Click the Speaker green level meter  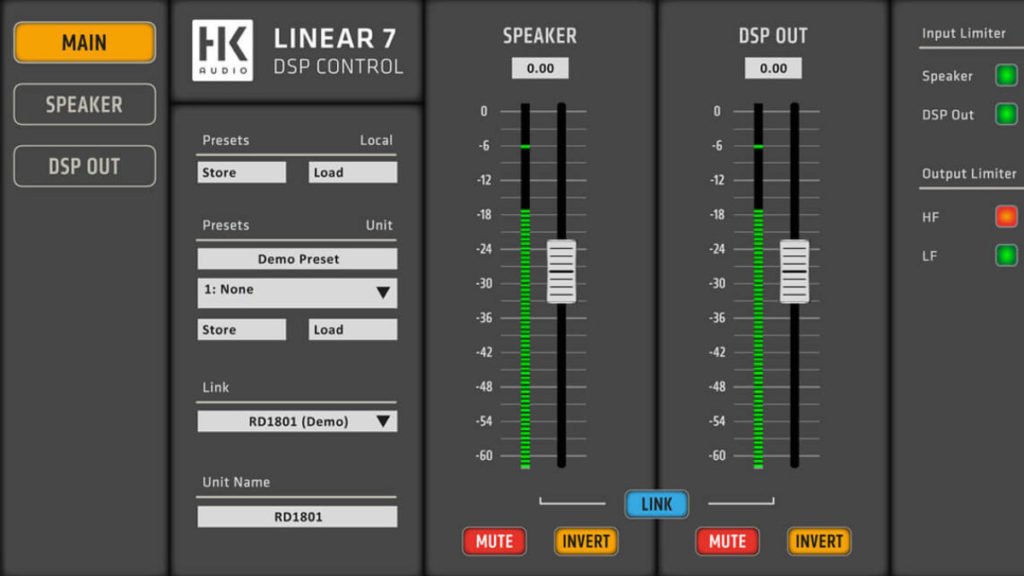525,286
